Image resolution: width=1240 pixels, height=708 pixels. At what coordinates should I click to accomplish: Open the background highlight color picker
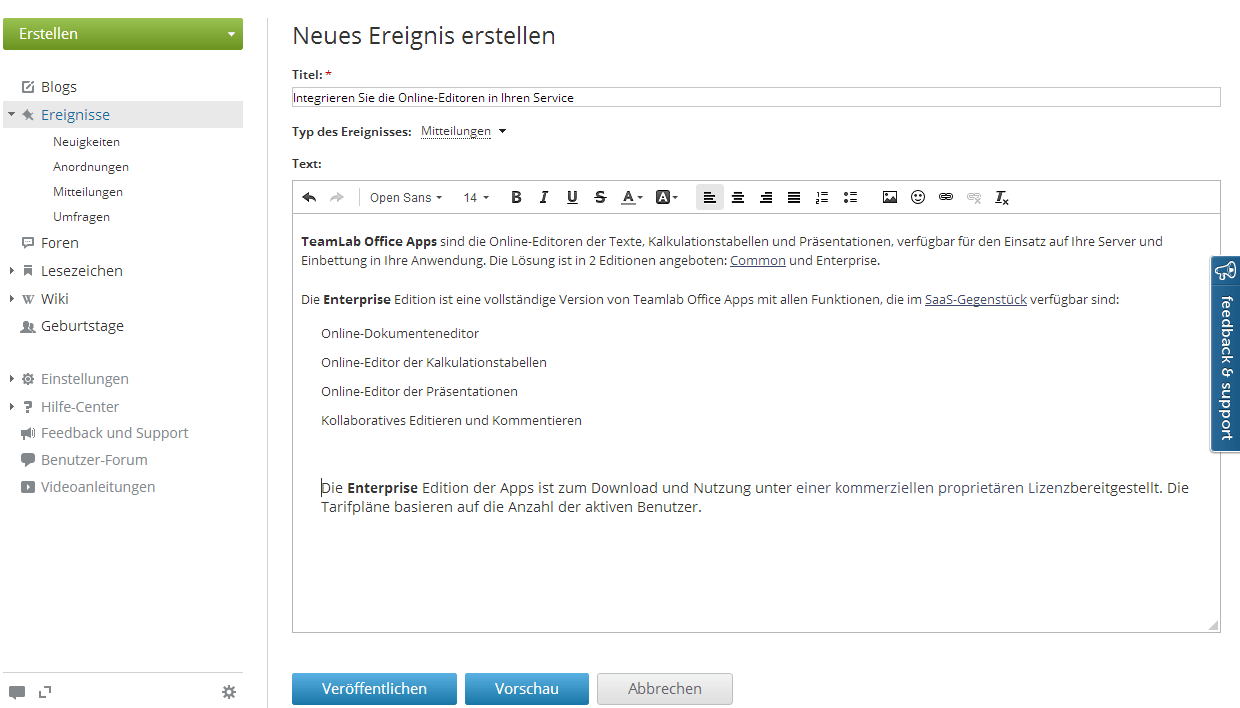666,197
